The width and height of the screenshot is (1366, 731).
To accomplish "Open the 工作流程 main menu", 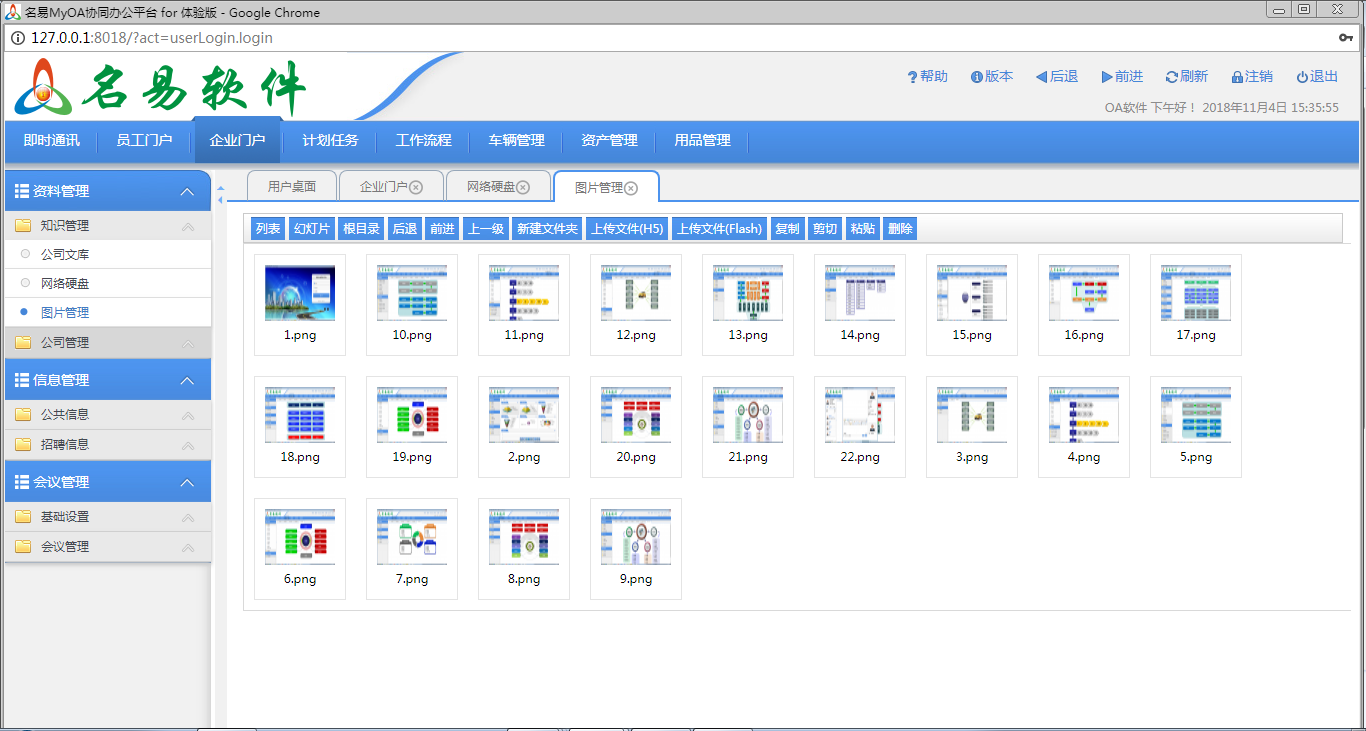I will click(x=423, y=141).
